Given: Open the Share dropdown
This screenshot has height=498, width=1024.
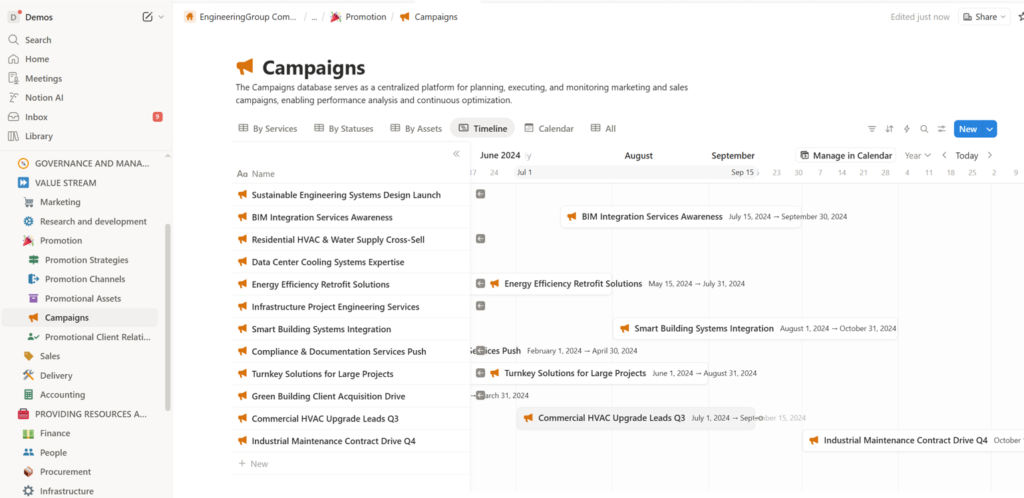Looking at the screenshot, I should click(x=984, y=17).
